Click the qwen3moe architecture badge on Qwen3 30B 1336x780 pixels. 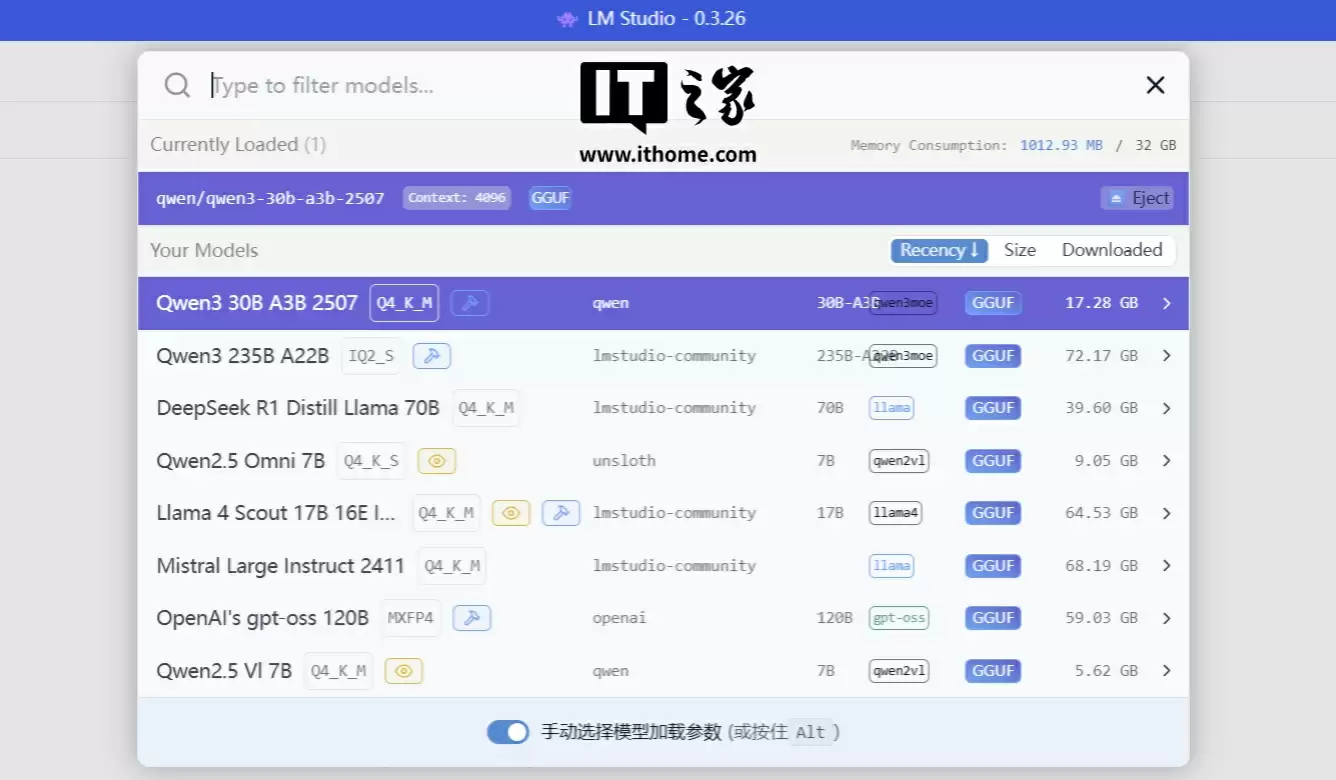(903, 302)
